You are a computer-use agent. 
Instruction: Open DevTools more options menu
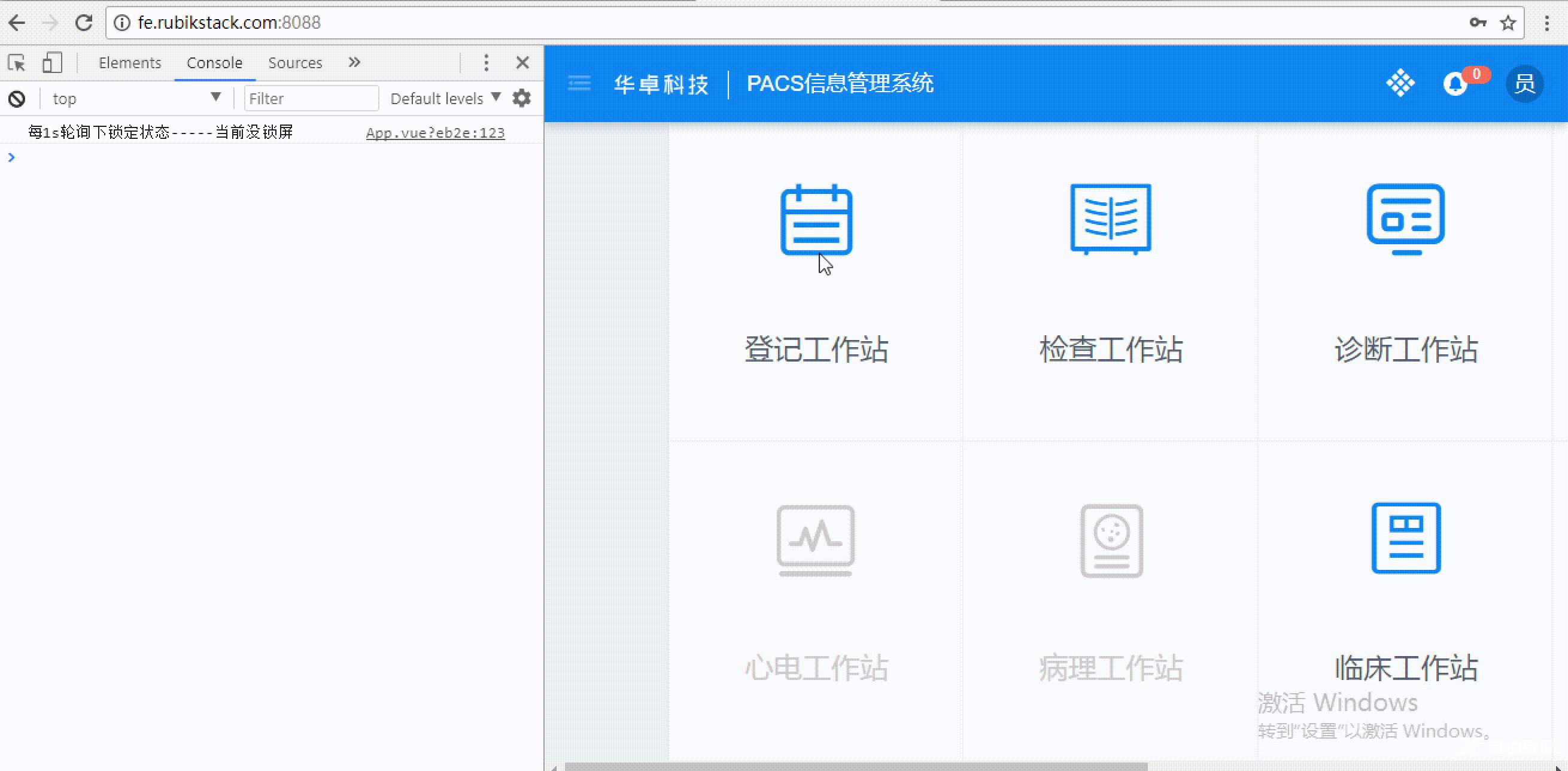click(484, 63)
